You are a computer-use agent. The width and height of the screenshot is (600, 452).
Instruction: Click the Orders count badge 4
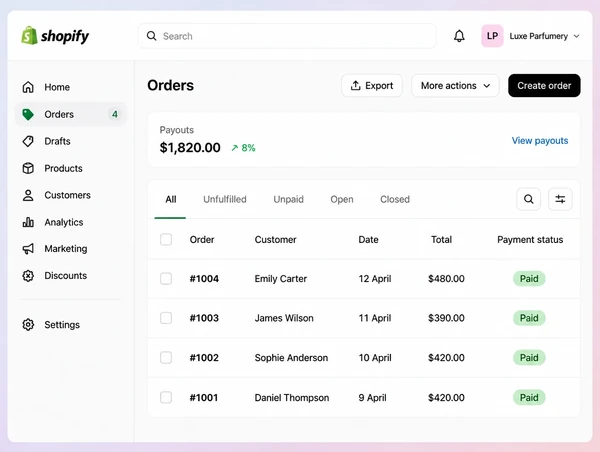coord(114,114)
